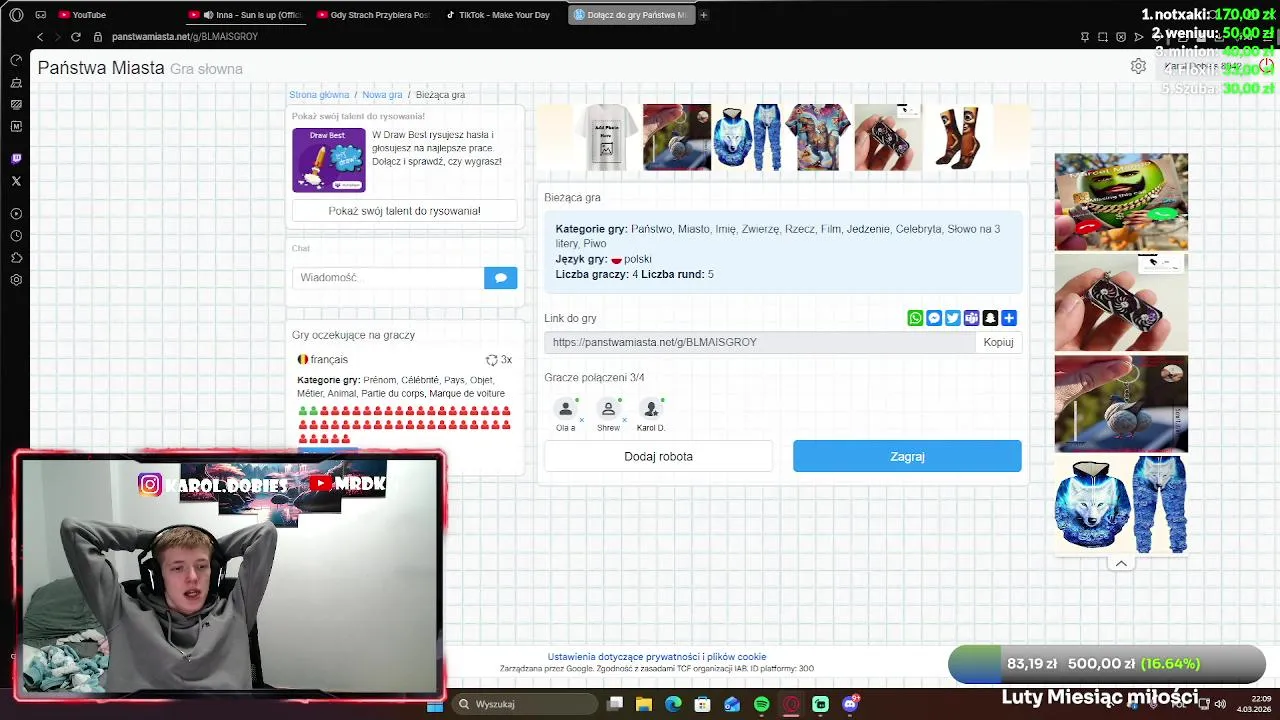Viewport: 1280px width, 720px height.
Task: Open History clock icon in the sidebar
Action: point(16,236)
